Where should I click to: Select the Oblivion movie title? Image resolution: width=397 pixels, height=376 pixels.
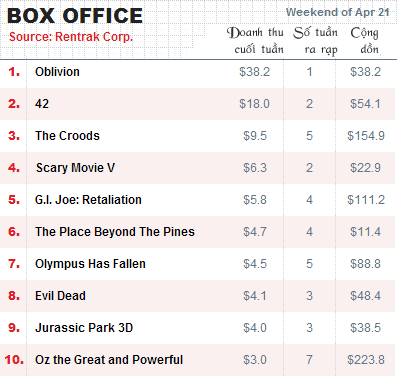pyautogui.click(x=57, y=72)
